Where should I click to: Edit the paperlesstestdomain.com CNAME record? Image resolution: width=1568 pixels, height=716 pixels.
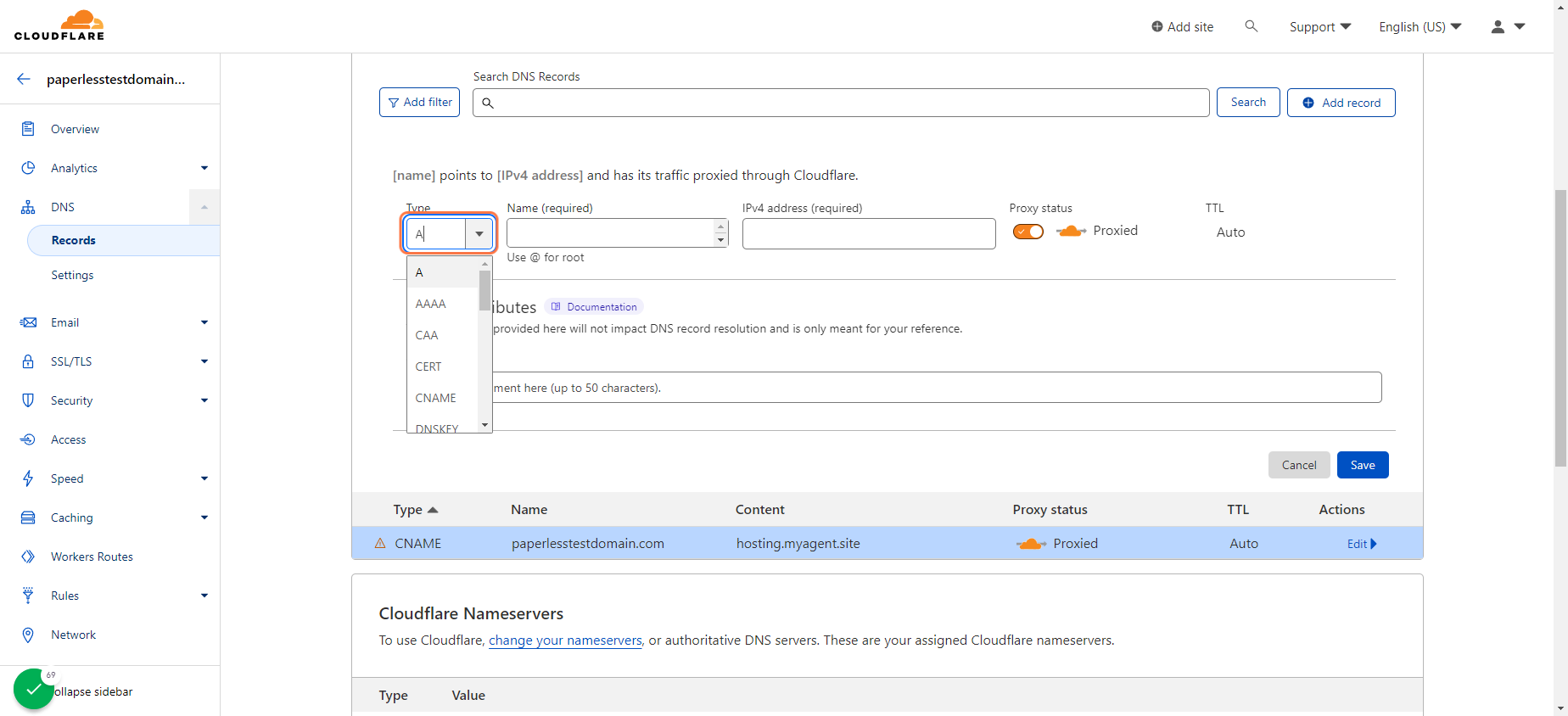pyautogui.click(x=1362, y=544)
